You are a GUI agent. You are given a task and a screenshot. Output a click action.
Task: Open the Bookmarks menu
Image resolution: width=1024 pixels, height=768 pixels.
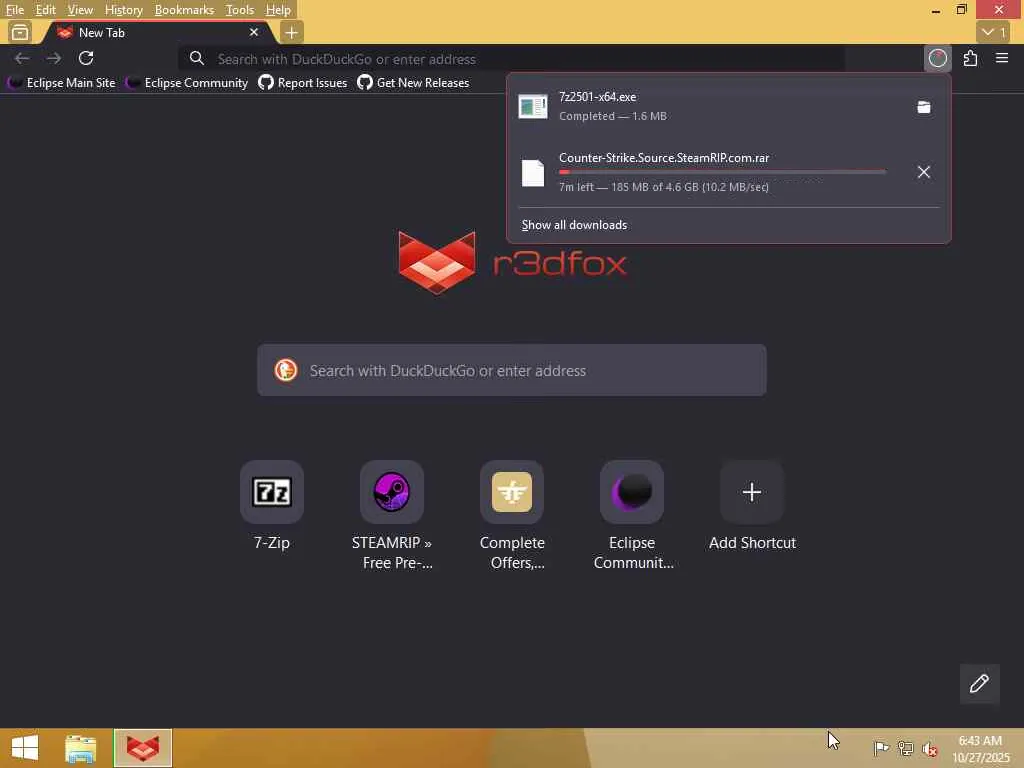coord(184,10)
